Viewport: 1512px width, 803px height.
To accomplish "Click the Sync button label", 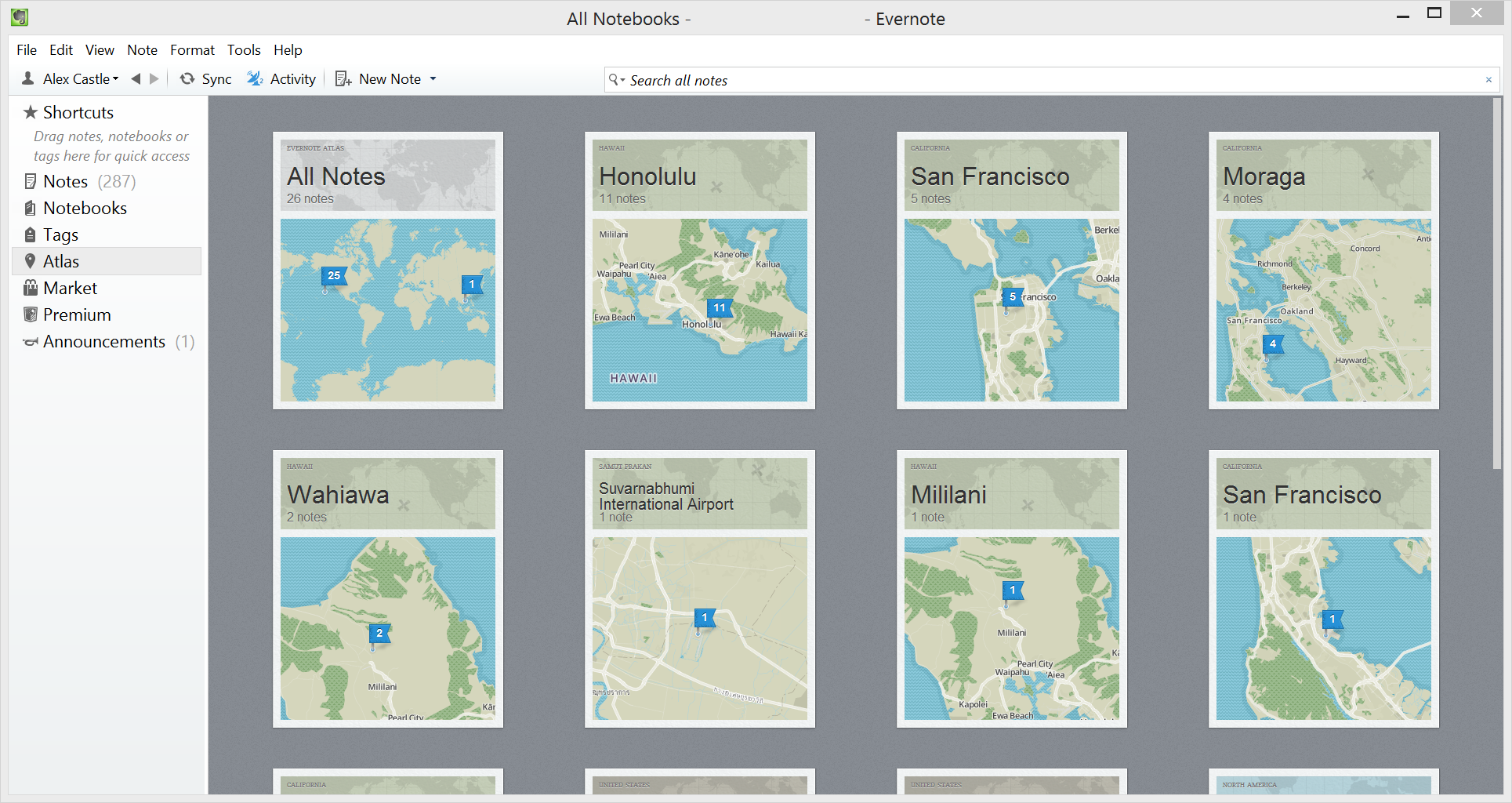I will tap(217, 79).
